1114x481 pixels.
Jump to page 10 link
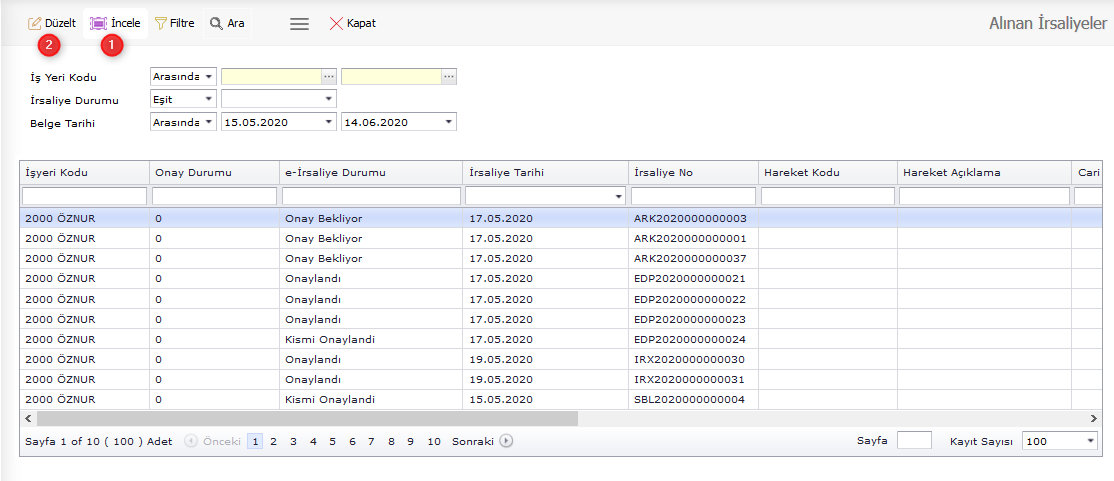coord(433,441)
